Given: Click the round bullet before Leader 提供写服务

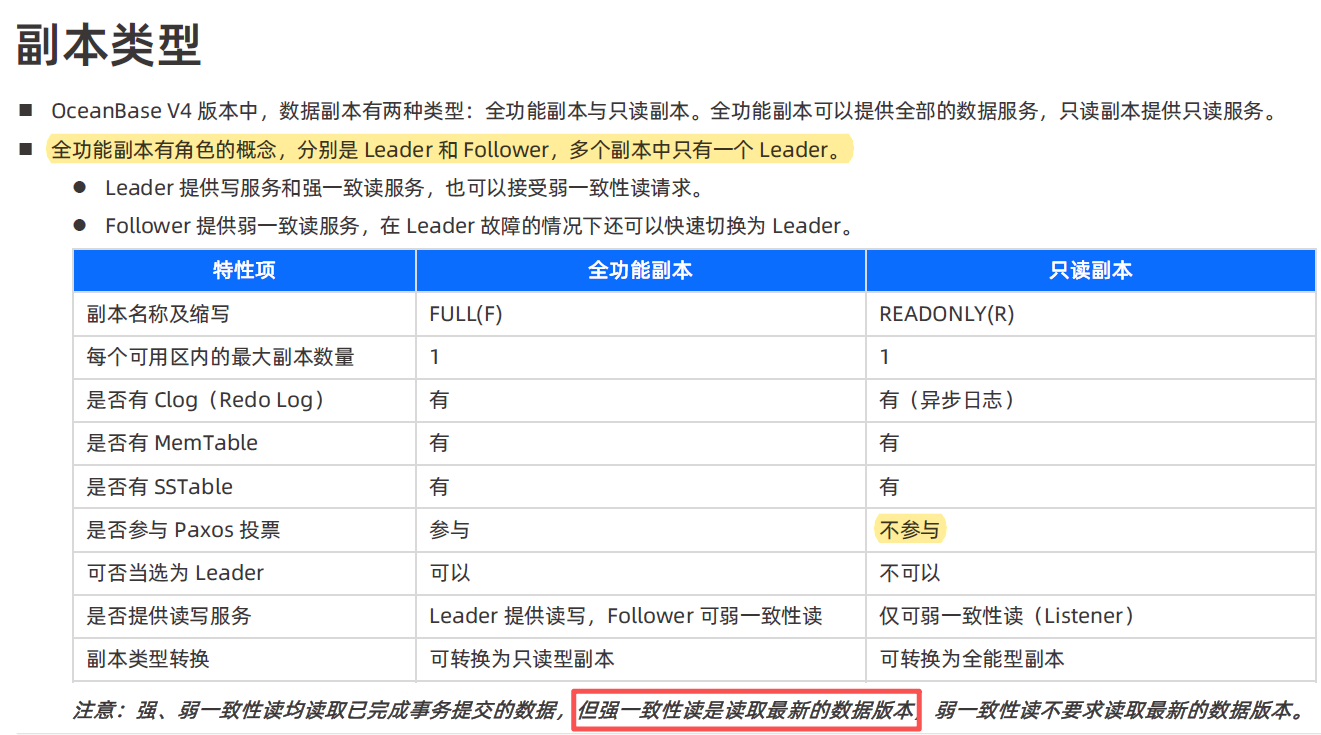Looking at the screenshot, I should pyautogui.click(x=81, y=187).
